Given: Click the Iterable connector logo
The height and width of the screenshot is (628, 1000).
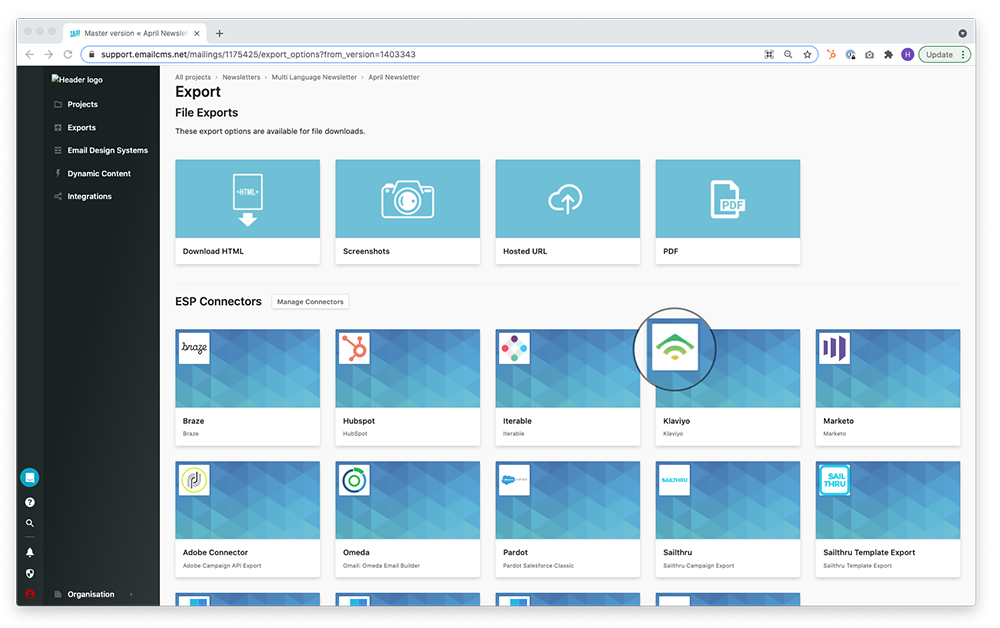Looking at the screenshot, I should tap(514, 348).
